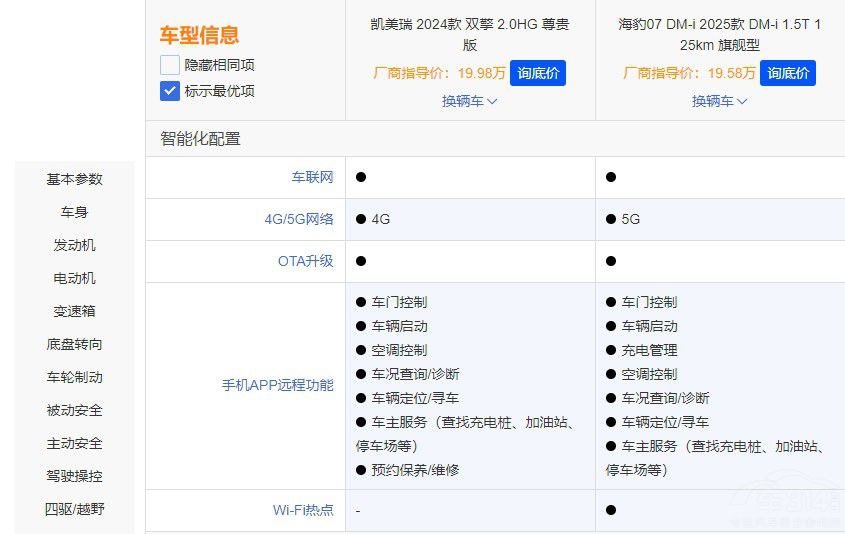Click 询底价 button for 凯美瑞
The height and width of the screenshot is (534, 845).
[538, 73]
